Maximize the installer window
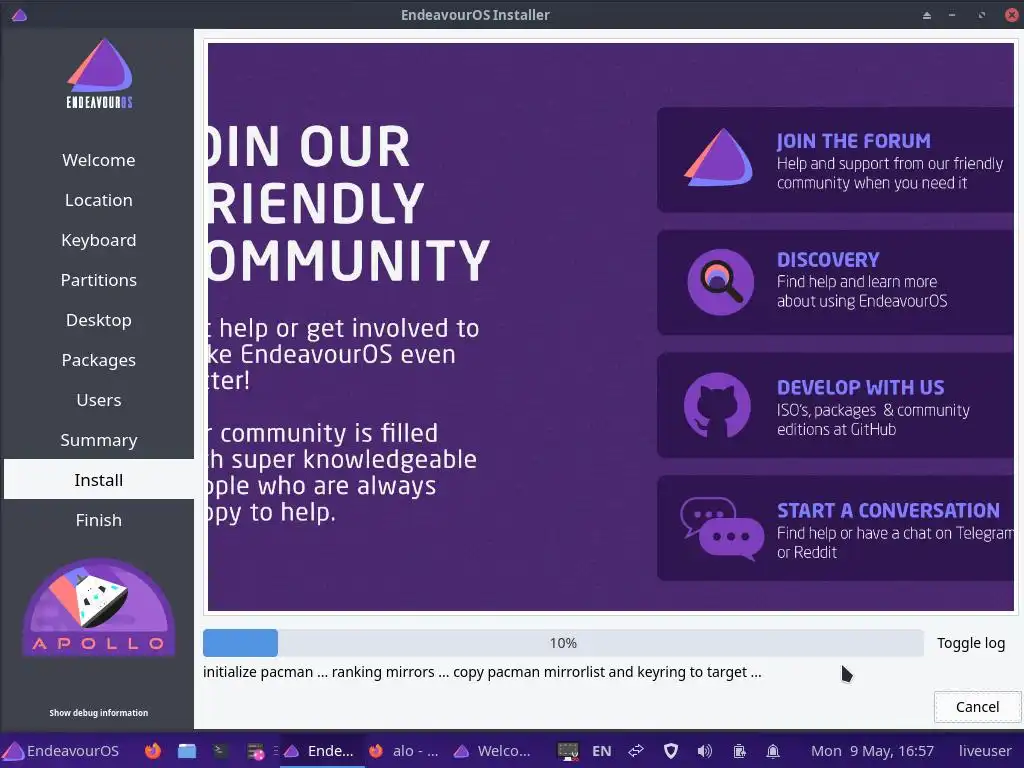This screenshot has height=768, width=1024. (981, 15)
